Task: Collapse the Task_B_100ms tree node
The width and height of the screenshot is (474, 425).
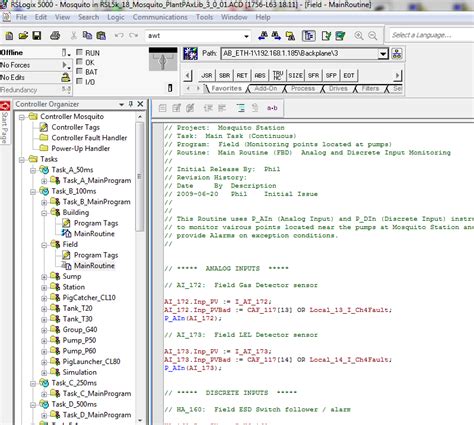Action: point(33,192)
